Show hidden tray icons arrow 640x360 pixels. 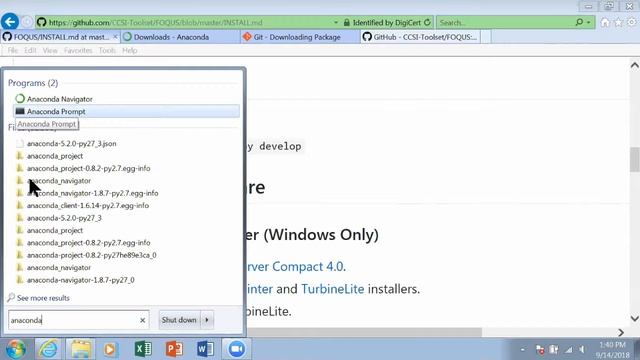[523, 350]
